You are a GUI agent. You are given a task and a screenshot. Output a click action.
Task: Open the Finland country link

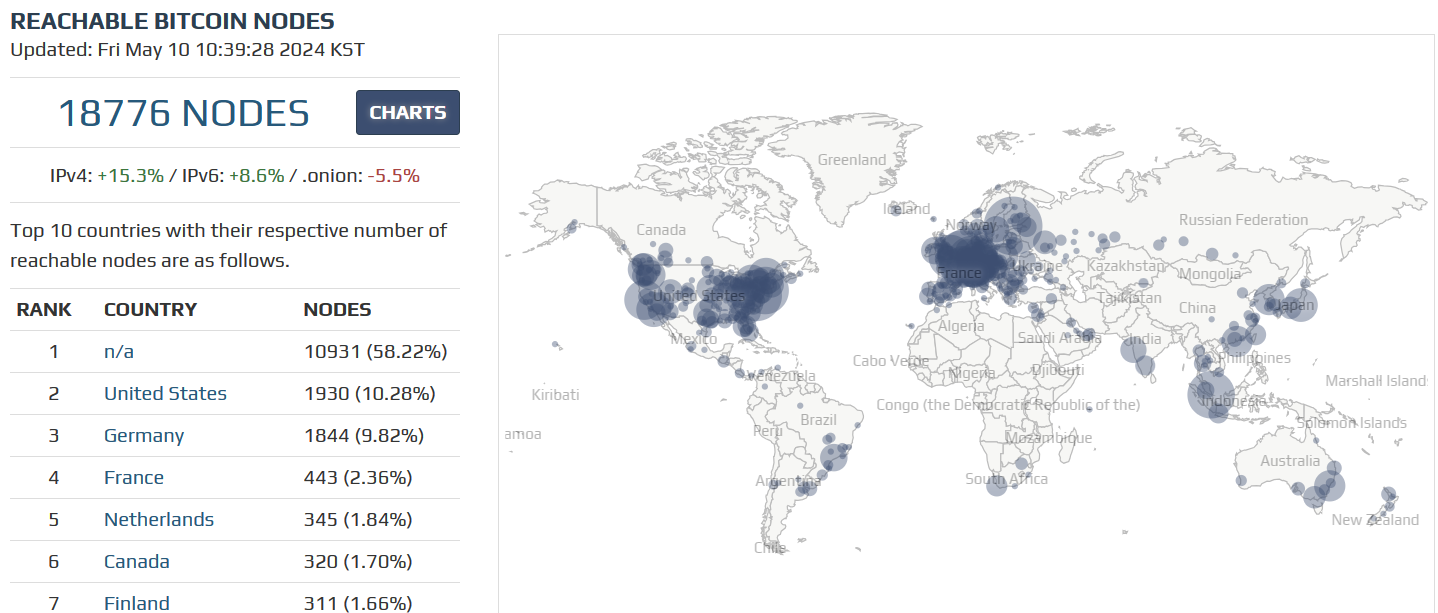point(137,603)
